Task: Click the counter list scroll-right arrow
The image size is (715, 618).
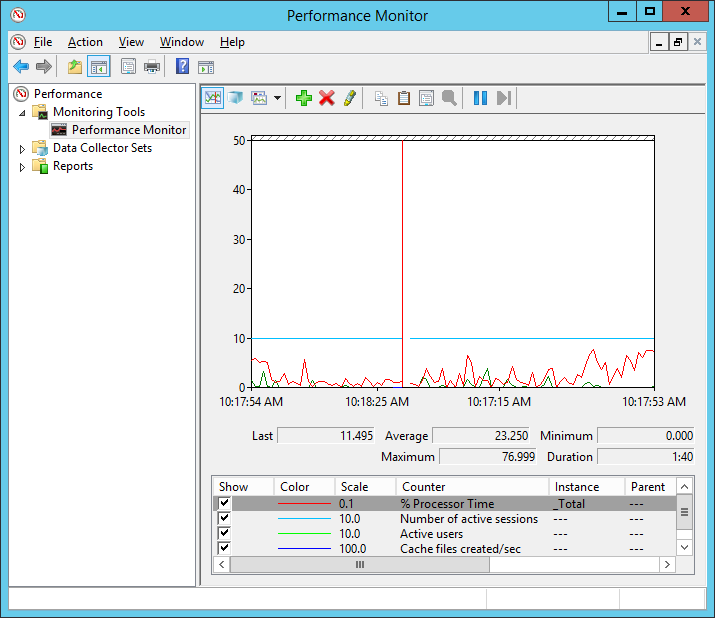Action: (668, 565)
